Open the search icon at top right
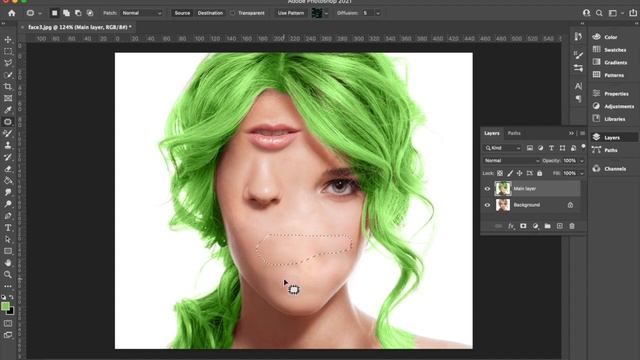The width and height of the screenshot is (640, 360). [x=599, y=13]
